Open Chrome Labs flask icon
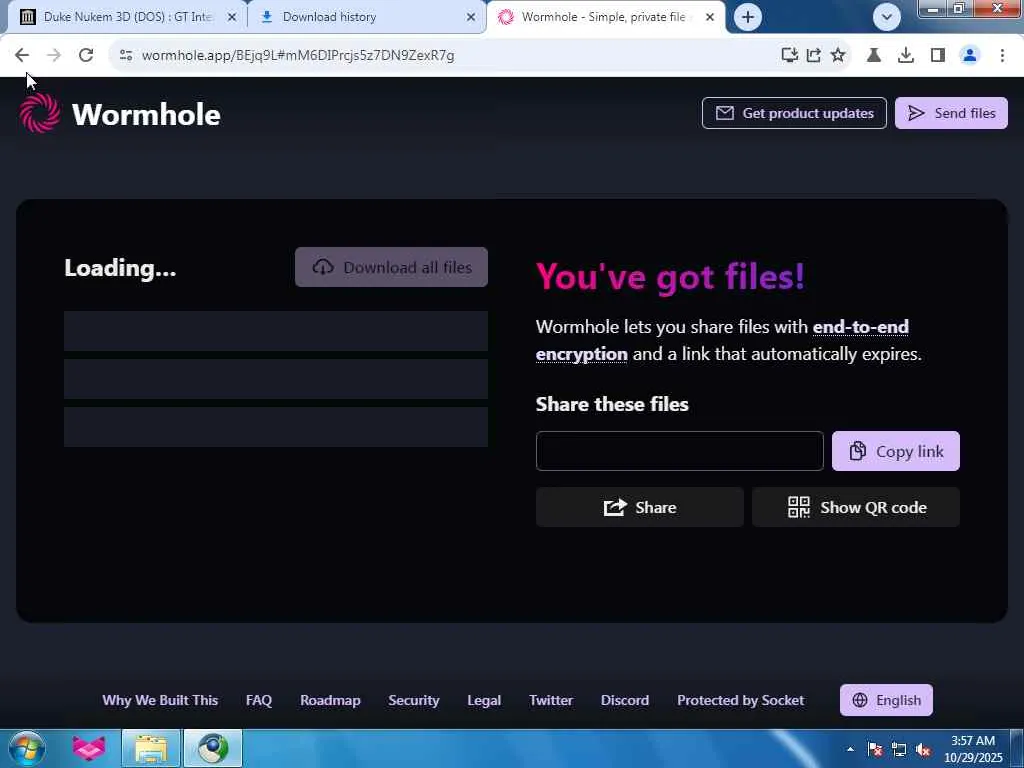 coord(874,56)
